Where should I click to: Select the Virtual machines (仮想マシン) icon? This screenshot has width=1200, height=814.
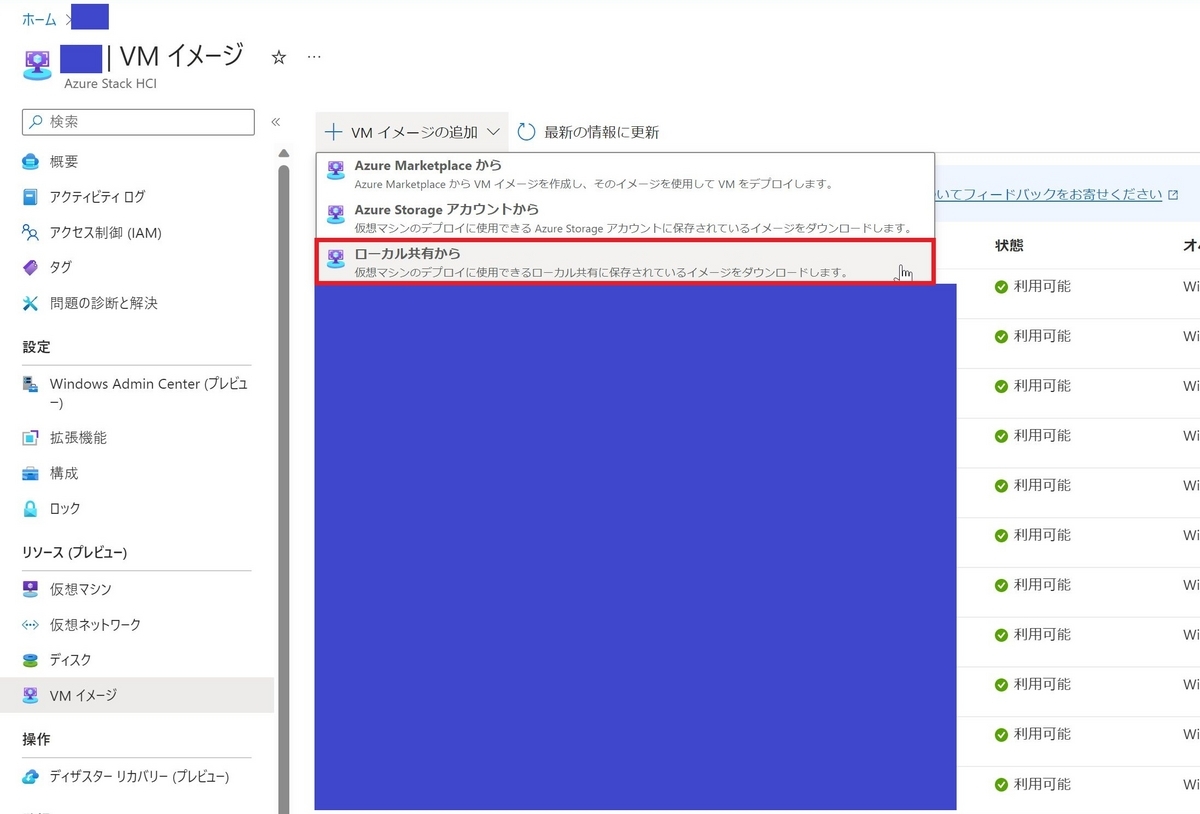pyautogui.click(x=31, y=589)
